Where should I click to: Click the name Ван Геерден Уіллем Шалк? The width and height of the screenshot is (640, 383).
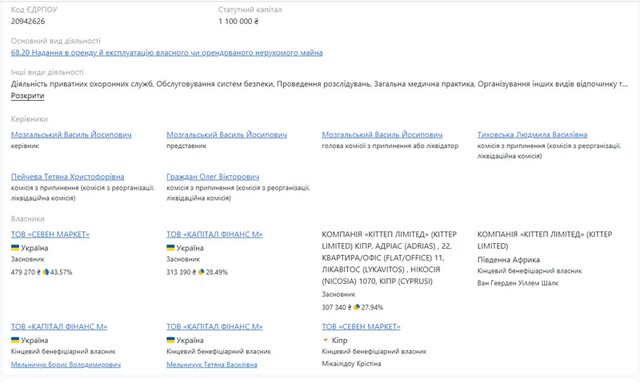point(518,283)
